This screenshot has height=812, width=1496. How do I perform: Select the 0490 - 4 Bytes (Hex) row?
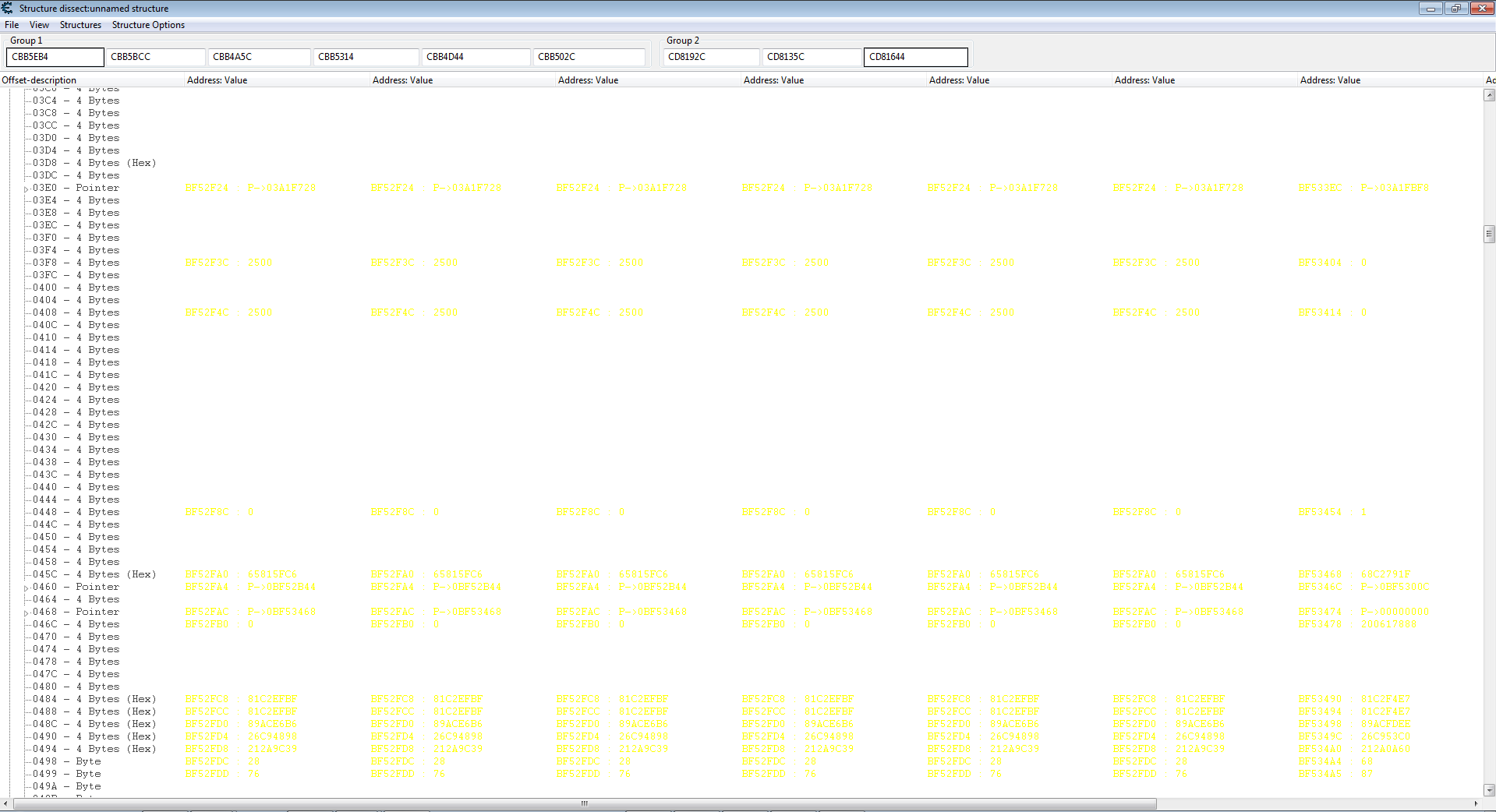pyautogui.click(x=94, y=736)
